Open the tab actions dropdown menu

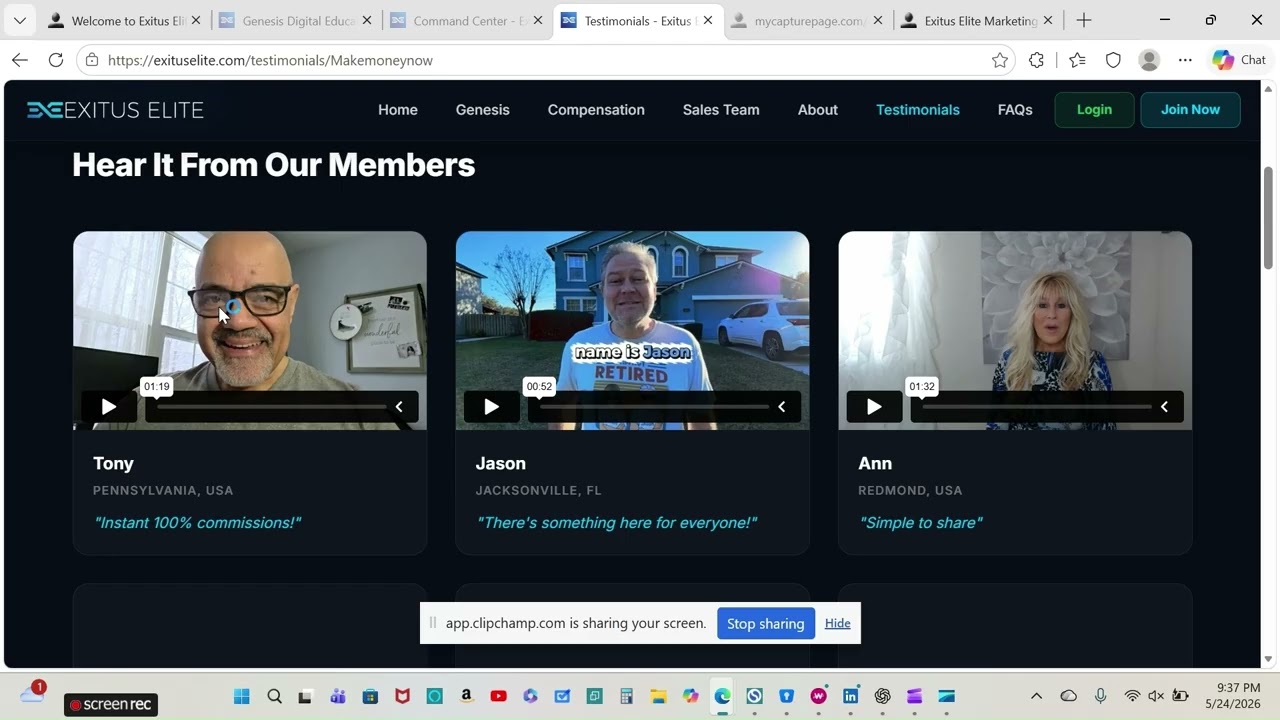point(19,20)
